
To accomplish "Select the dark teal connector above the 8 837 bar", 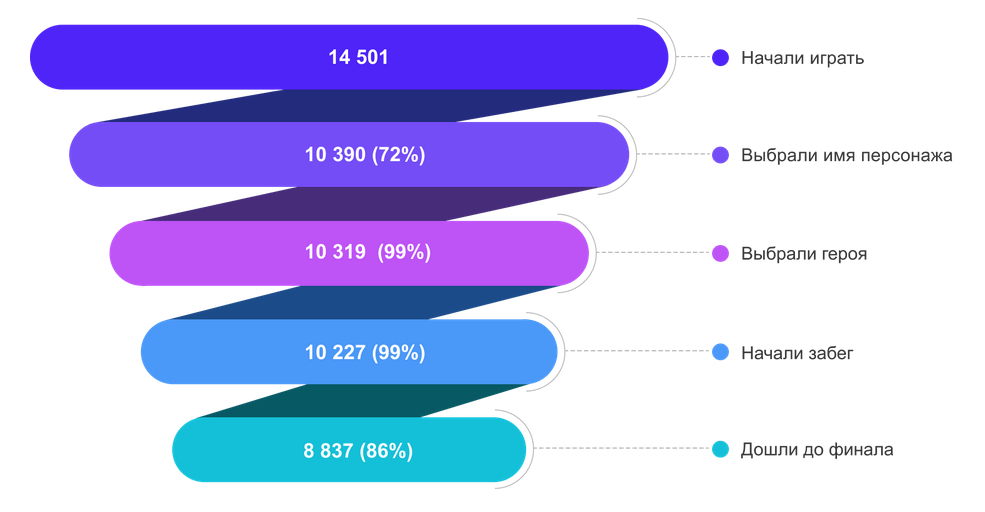I will coord(360,400).
